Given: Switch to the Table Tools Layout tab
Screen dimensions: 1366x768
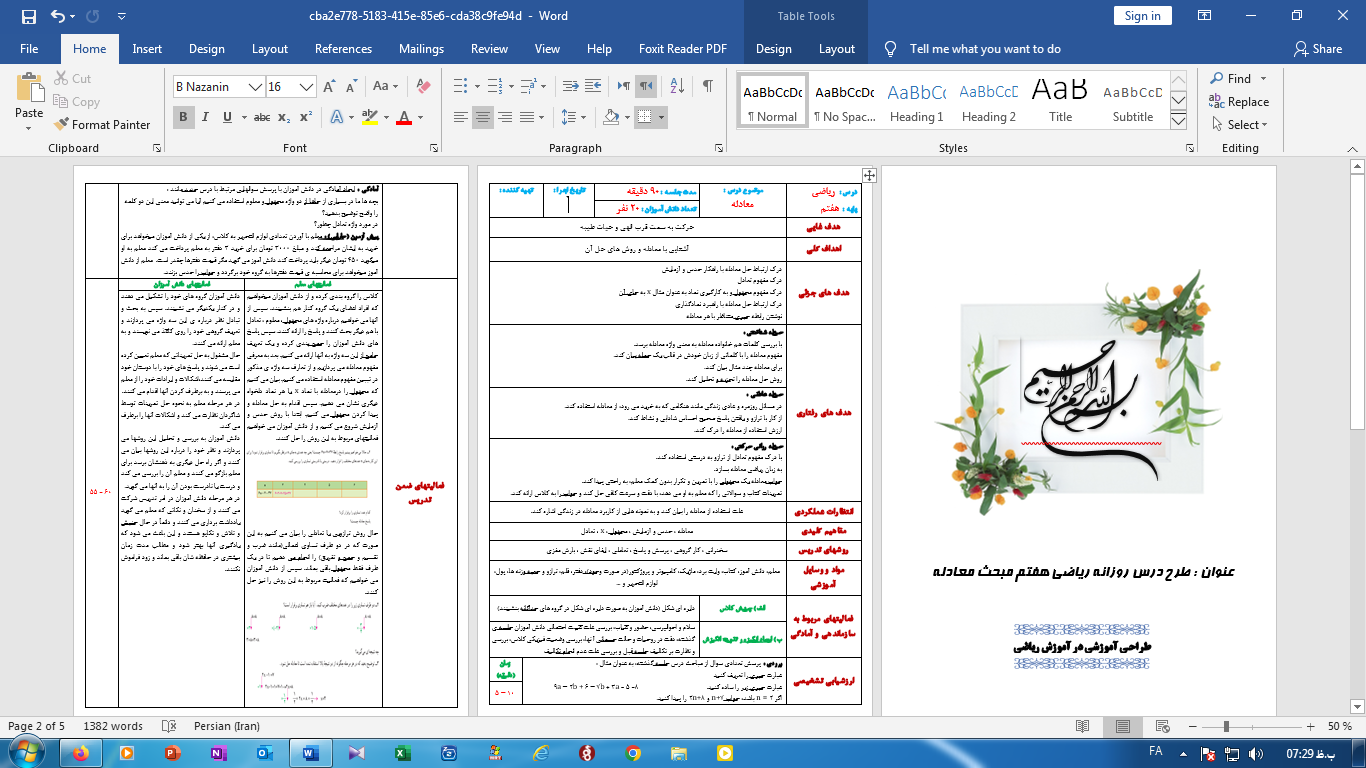Looking at the screenshot, I should coord(836,49).
